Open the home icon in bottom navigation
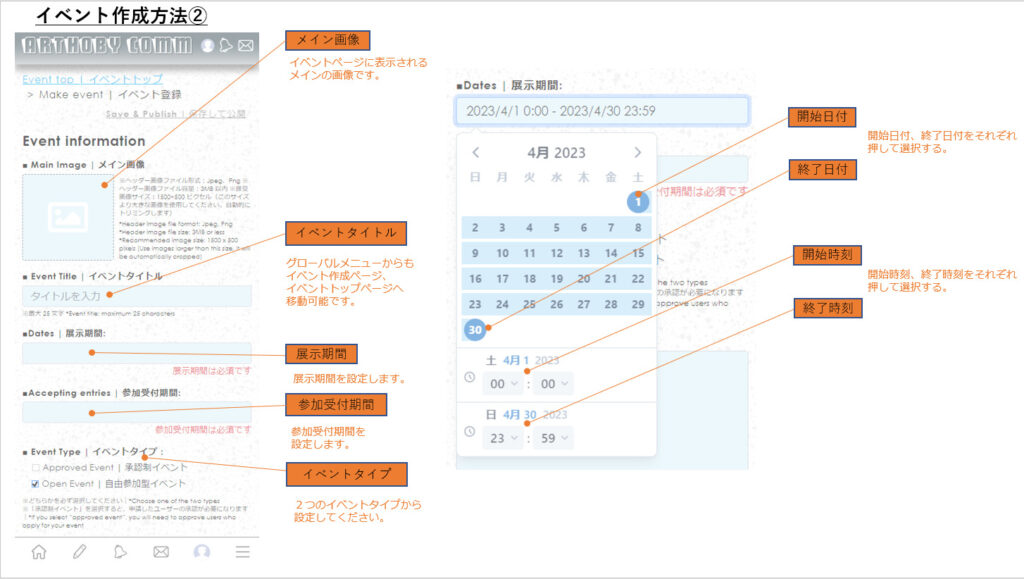This screenshot has height=579, width=1024. (x=38, y=550)
